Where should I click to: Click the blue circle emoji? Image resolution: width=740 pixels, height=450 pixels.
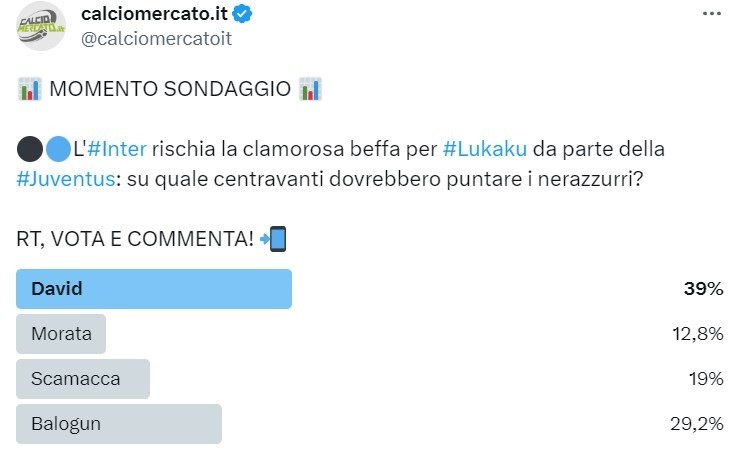tap(58, 150)
